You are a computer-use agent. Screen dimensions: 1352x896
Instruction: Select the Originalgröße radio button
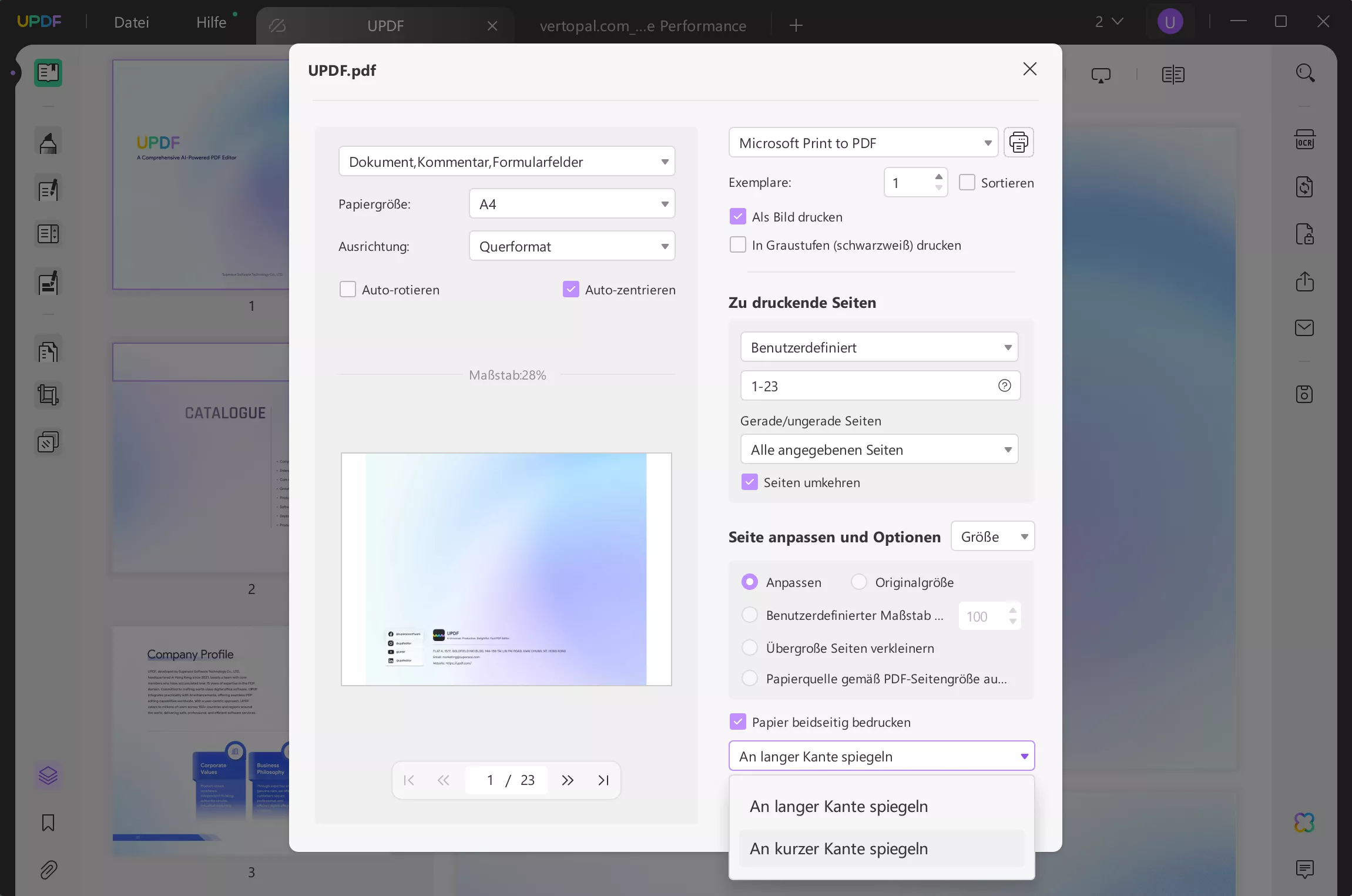tap(859, 582)
